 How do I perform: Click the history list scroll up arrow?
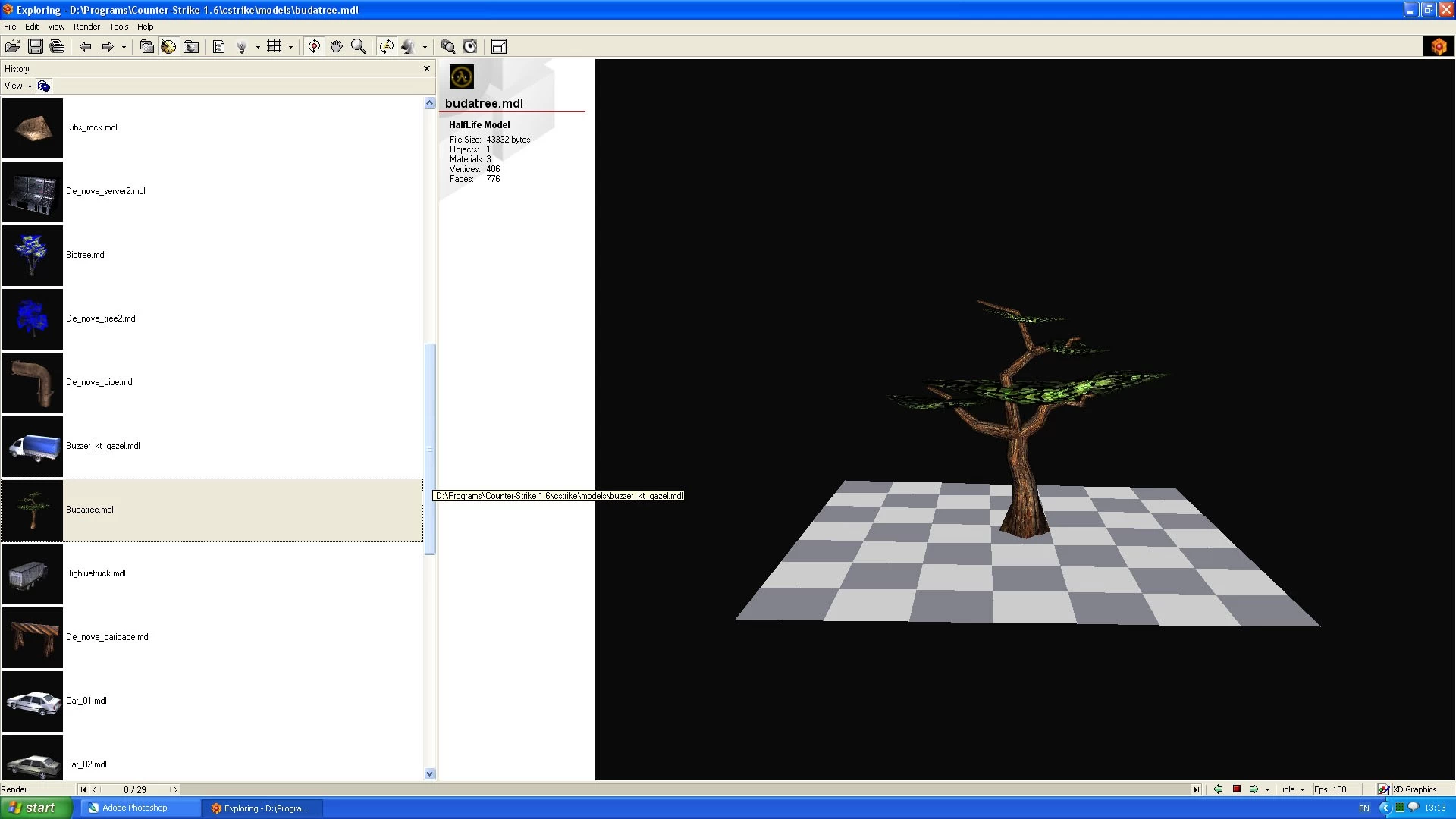click(x=430, y=103)
